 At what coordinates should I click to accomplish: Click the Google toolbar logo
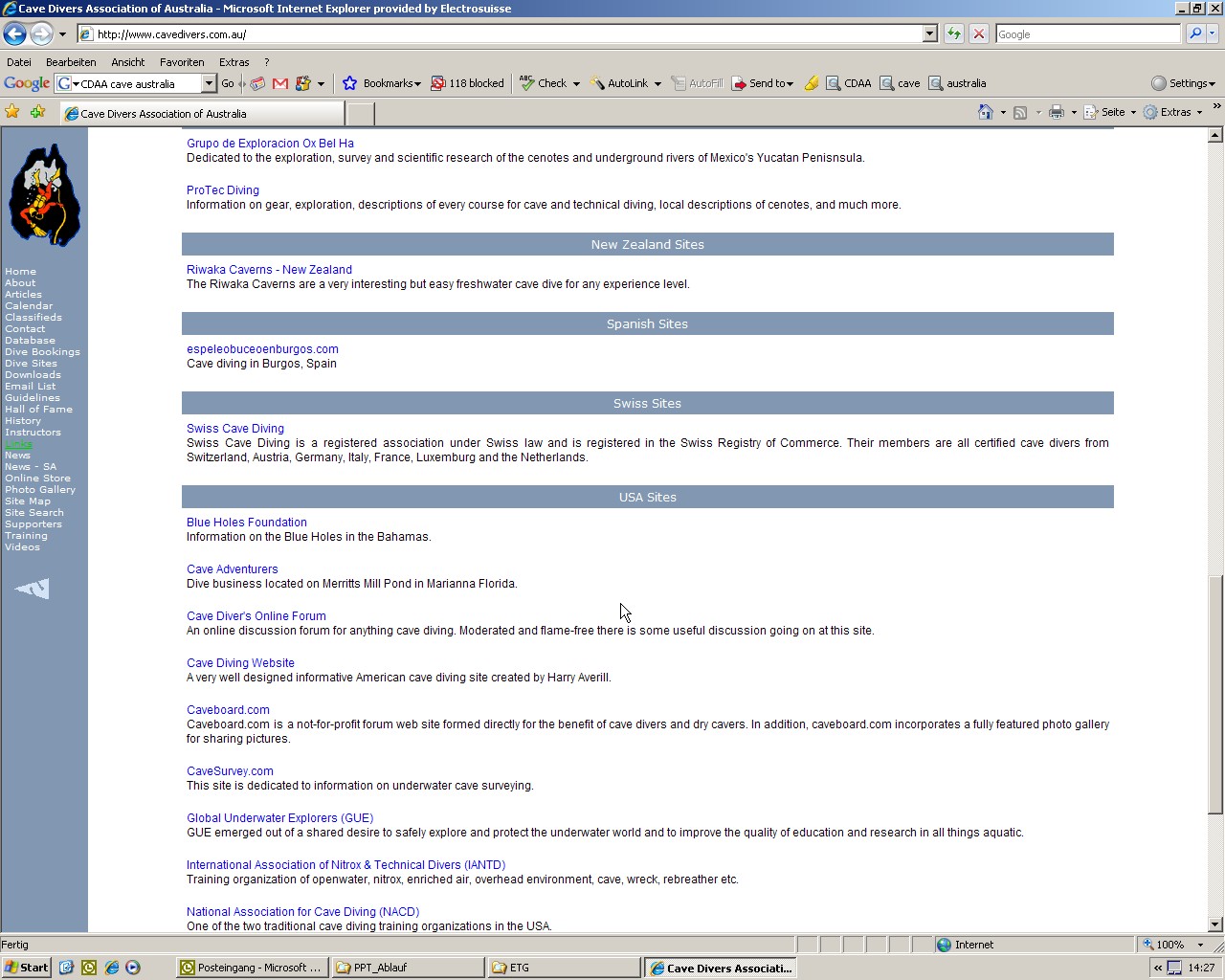pyautogui.click(x=27, y=83)
